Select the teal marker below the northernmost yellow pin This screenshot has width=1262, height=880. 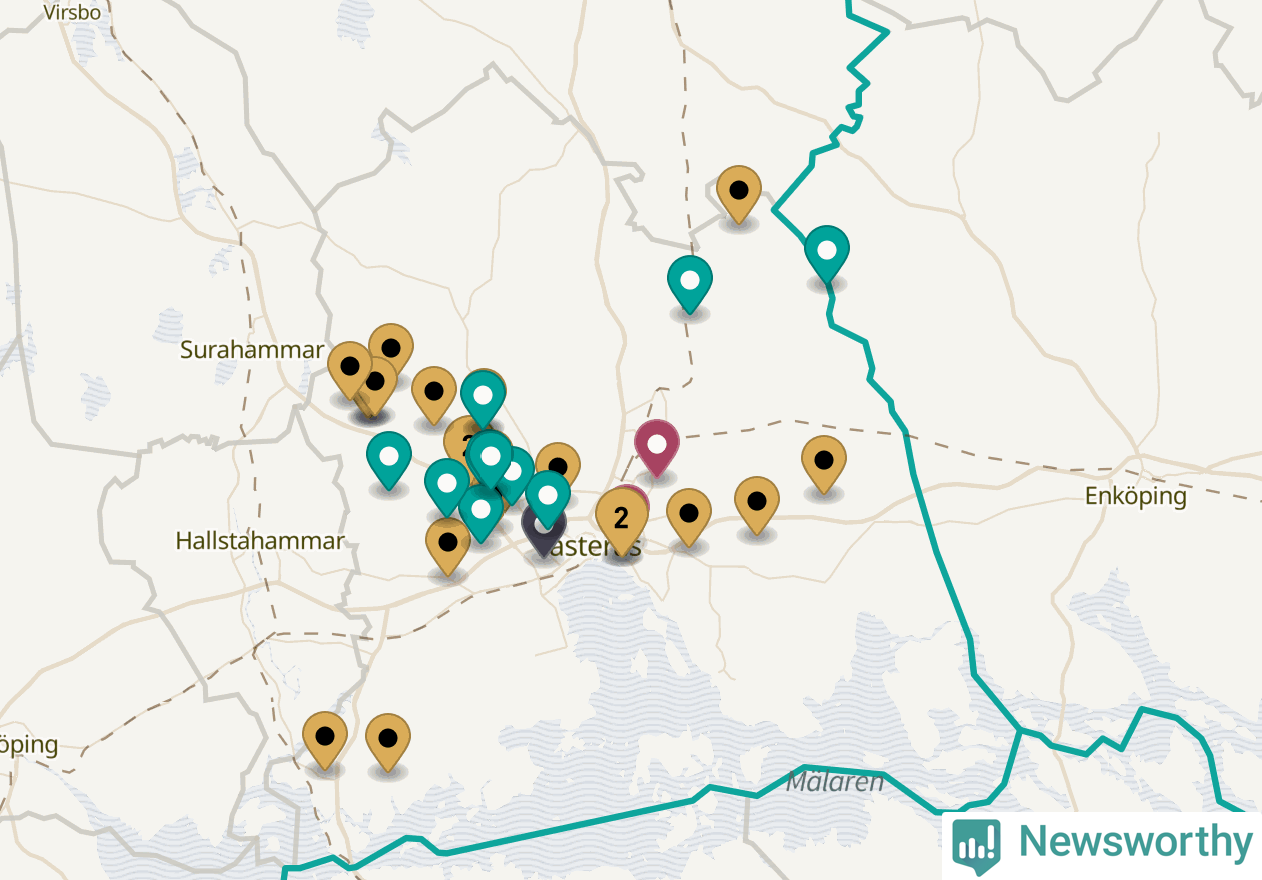tap(690, 284)
